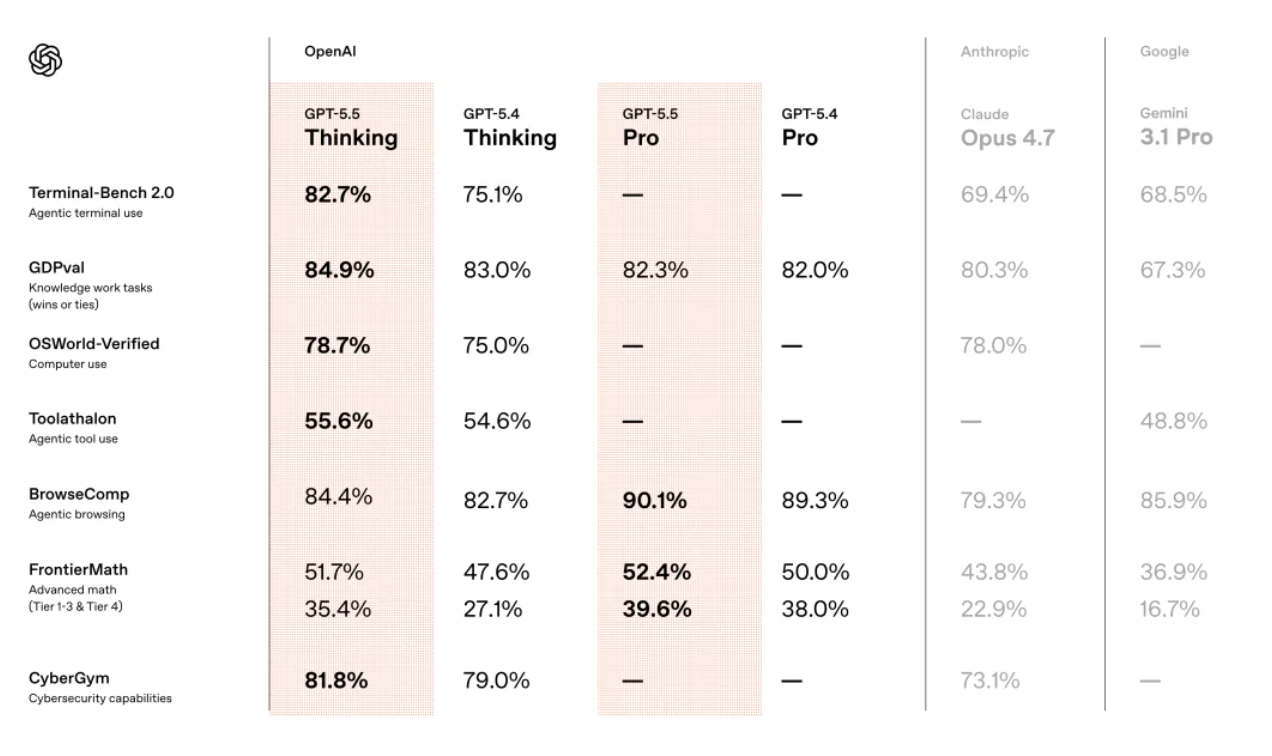Viewport: 1272px width, 756px height.
Task: Click the 90.1% BrowseComp score
Action: click(x=654, y=500)
